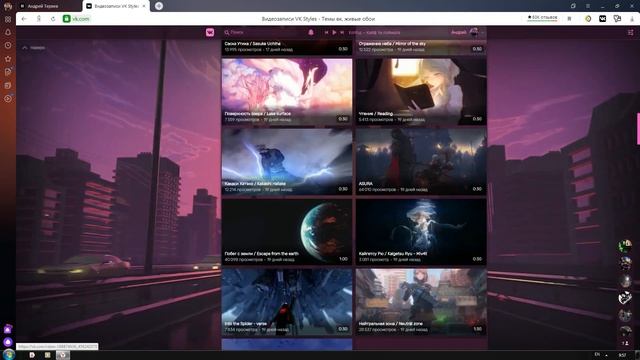Open the collections icon in left sidebar
The image size is (640, 360).
[x=8, y=85]
